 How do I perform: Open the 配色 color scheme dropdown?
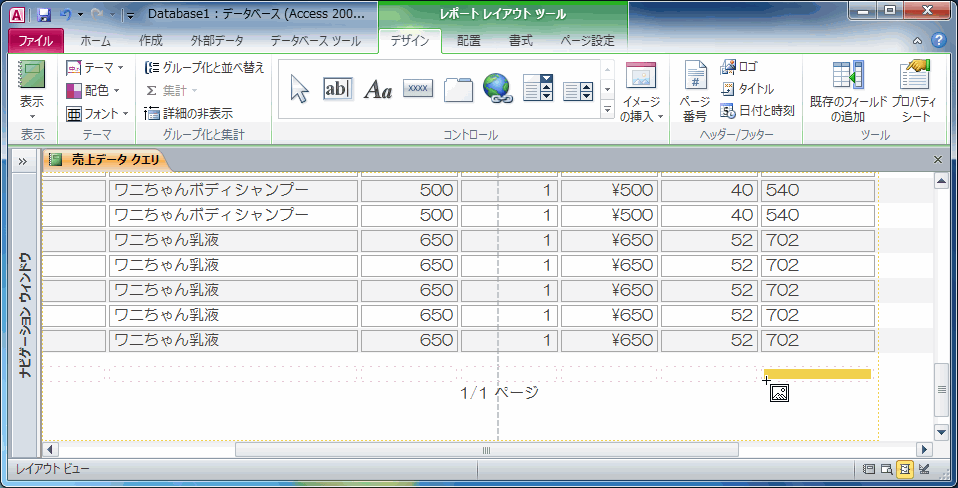92,90
